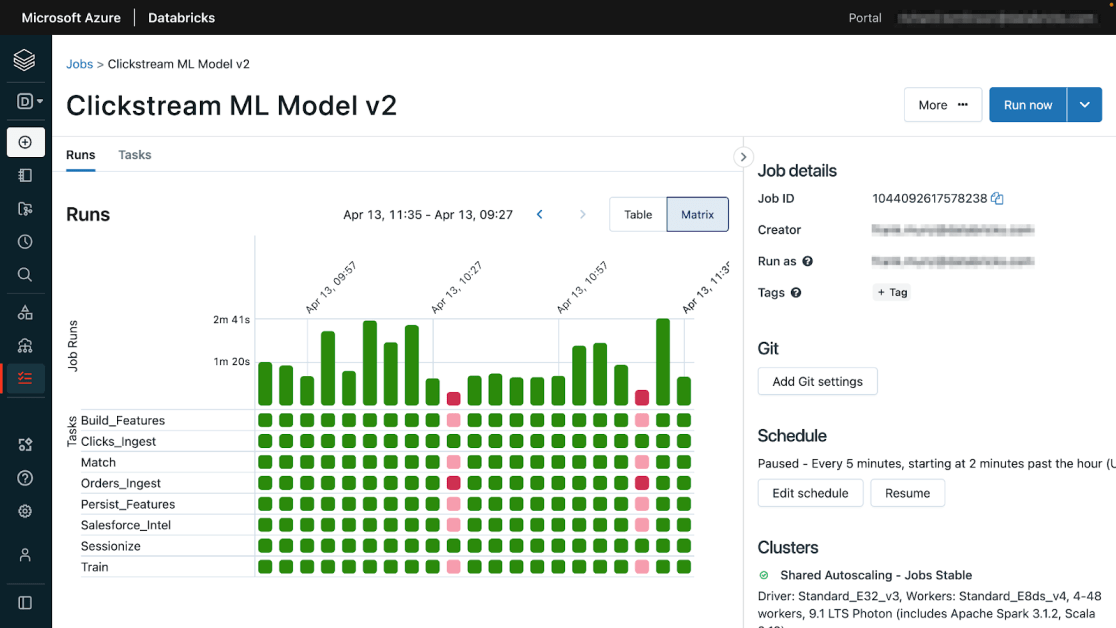Navigate to Jobs breadcrumb link
1116x628 pixels.
click(x=79, y=64)
